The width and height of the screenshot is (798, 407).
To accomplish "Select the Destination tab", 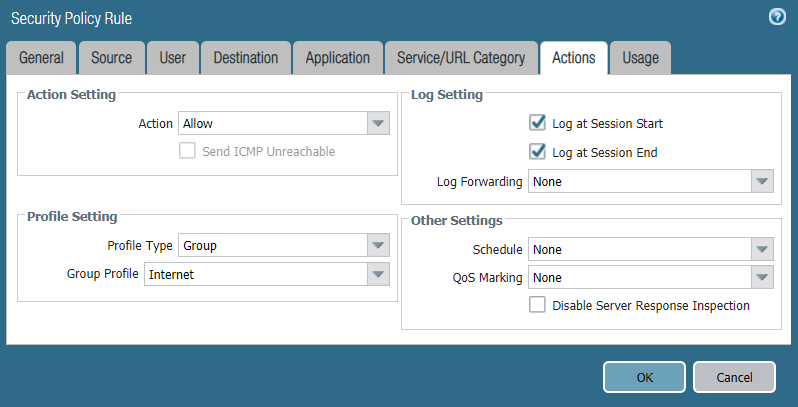I will click(246, 58).
